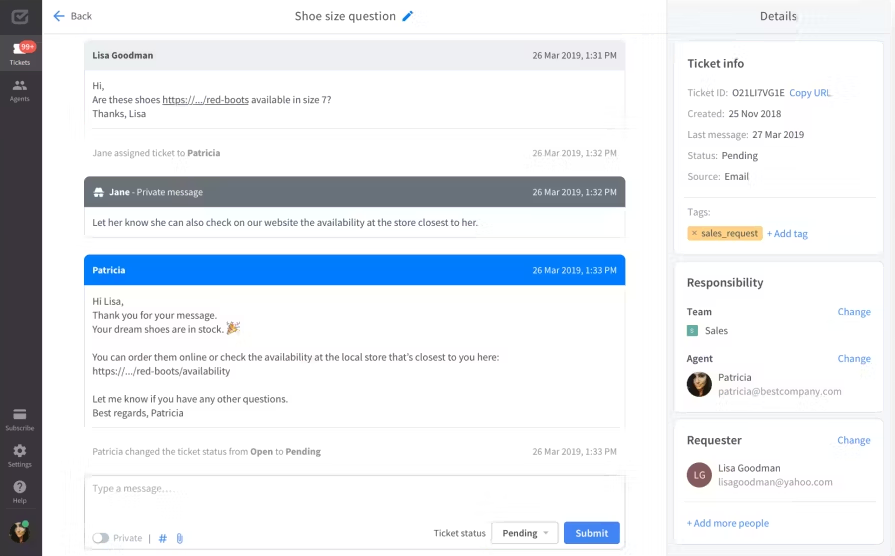Viewport: 895px width, 556px height.
Task: Edit ticket title with pencil icon
Action: (408, 16)
